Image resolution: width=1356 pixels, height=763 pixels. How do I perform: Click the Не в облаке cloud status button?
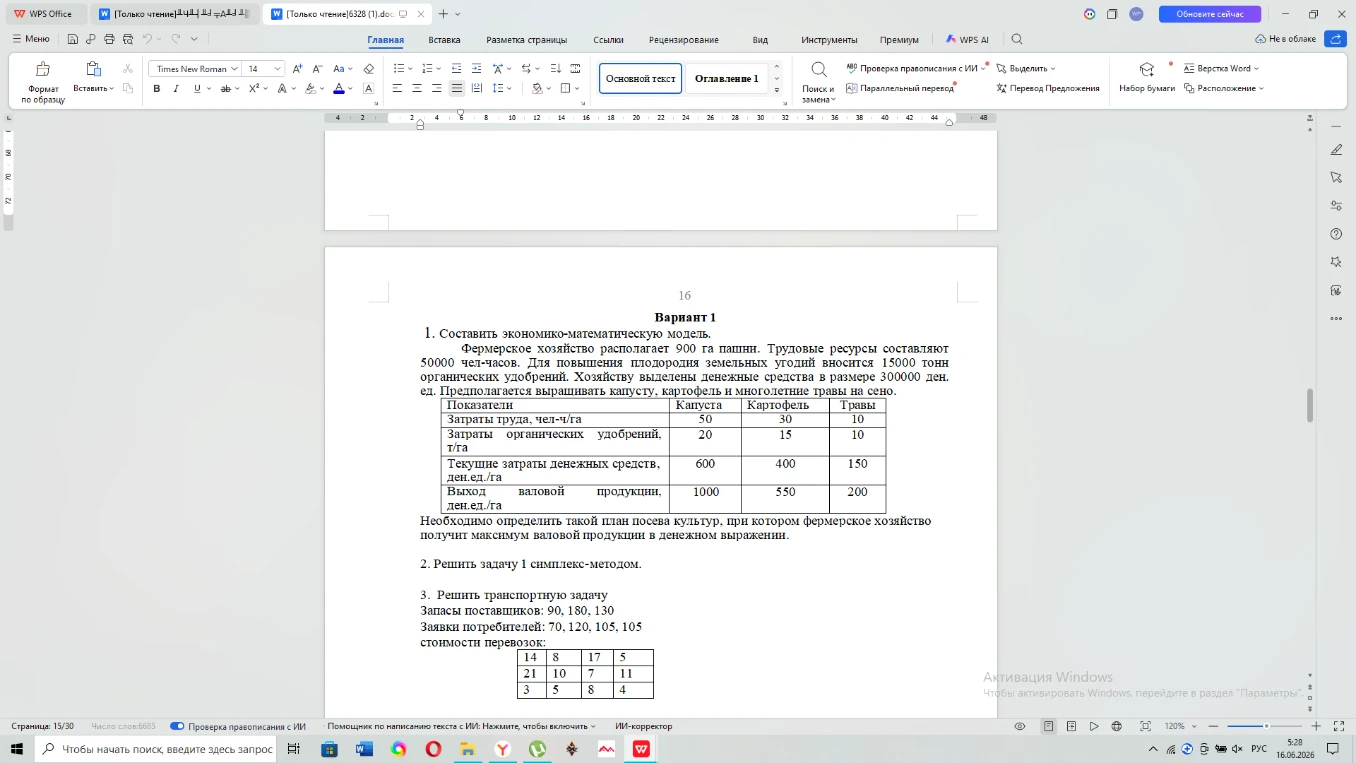pos(1285,39)
